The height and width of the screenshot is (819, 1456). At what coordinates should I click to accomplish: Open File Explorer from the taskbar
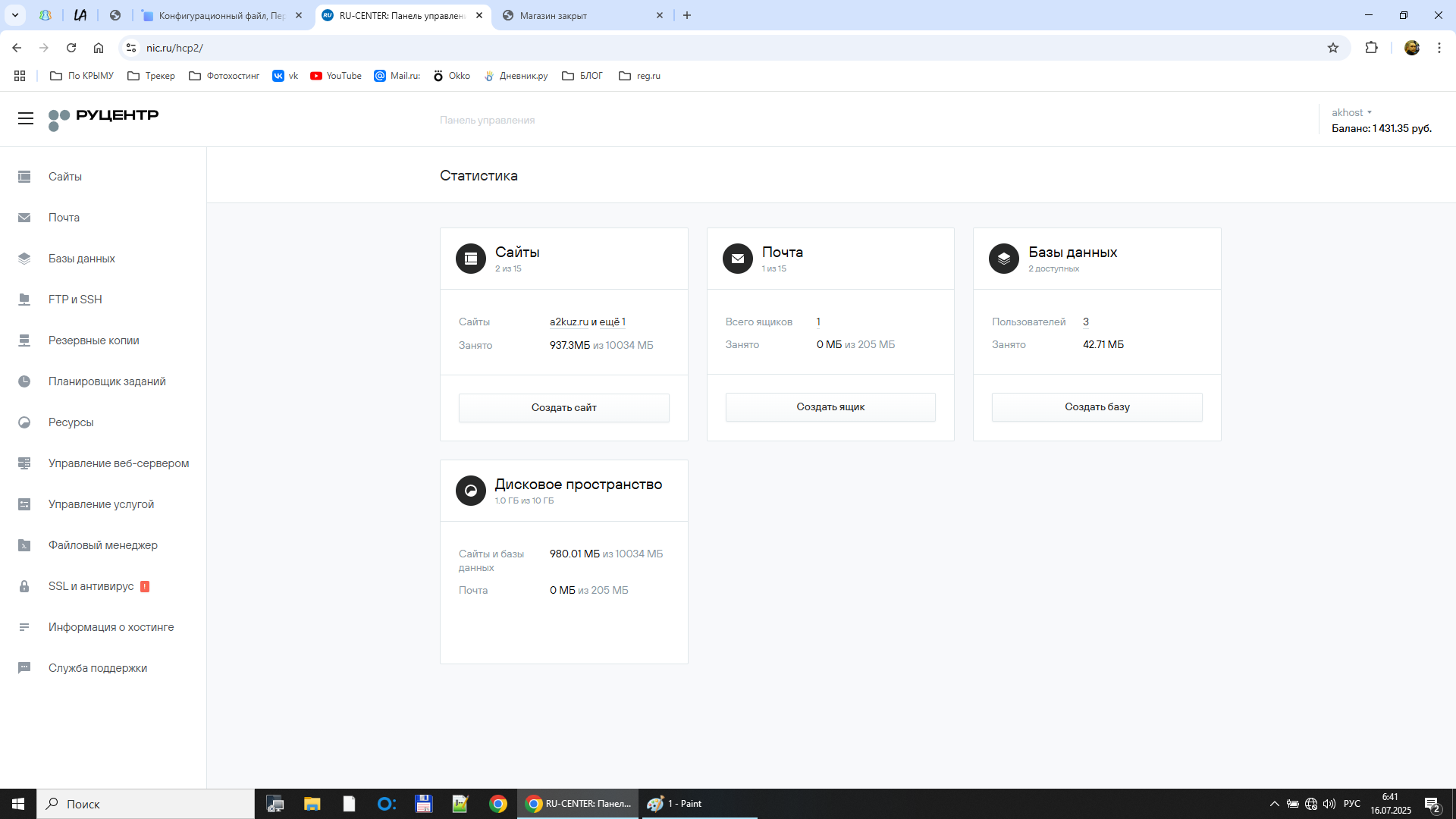pos(312,804)
